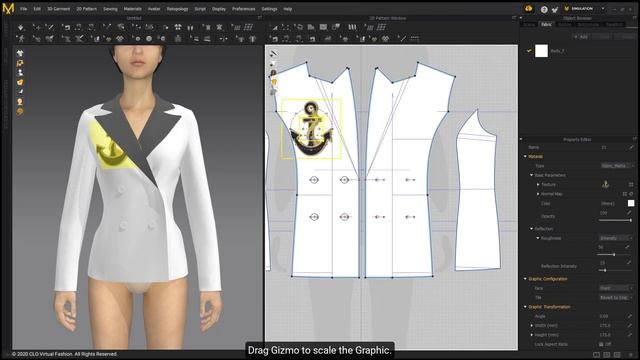This screenshot has width=640, height=360.
Task: Open the 3D Garment menu
Action: coord(58,9)
